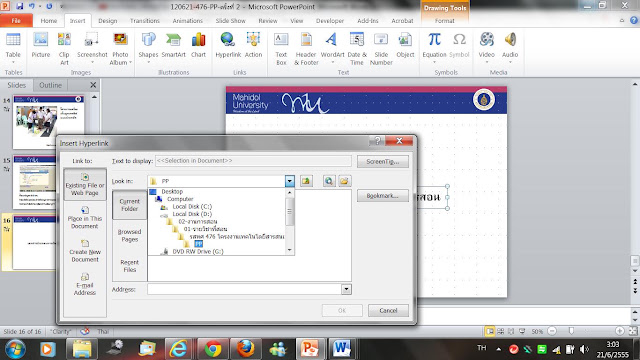Open Google Chrome from the taskbar
The image size is (640, 360).
pyautogui.click(x=213, y=349)
